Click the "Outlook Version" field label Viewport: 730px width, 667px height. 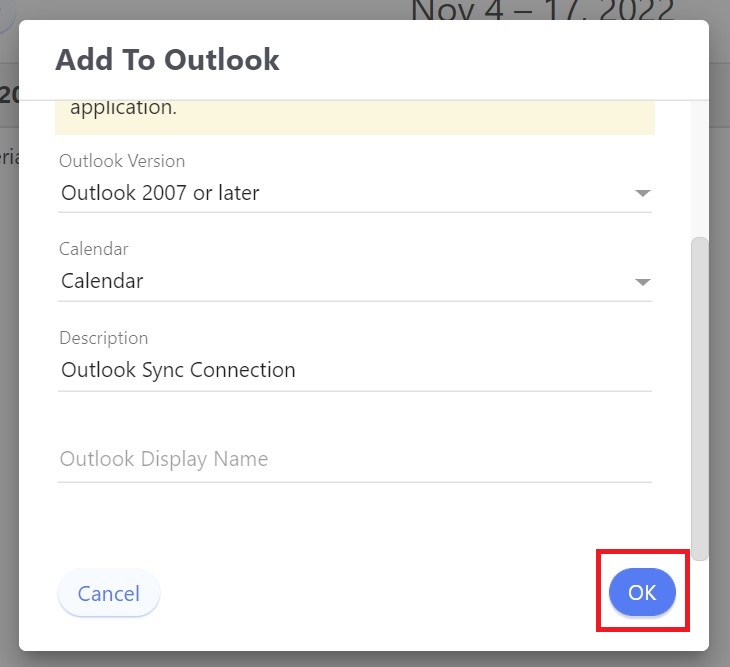[x=122, y=161]
